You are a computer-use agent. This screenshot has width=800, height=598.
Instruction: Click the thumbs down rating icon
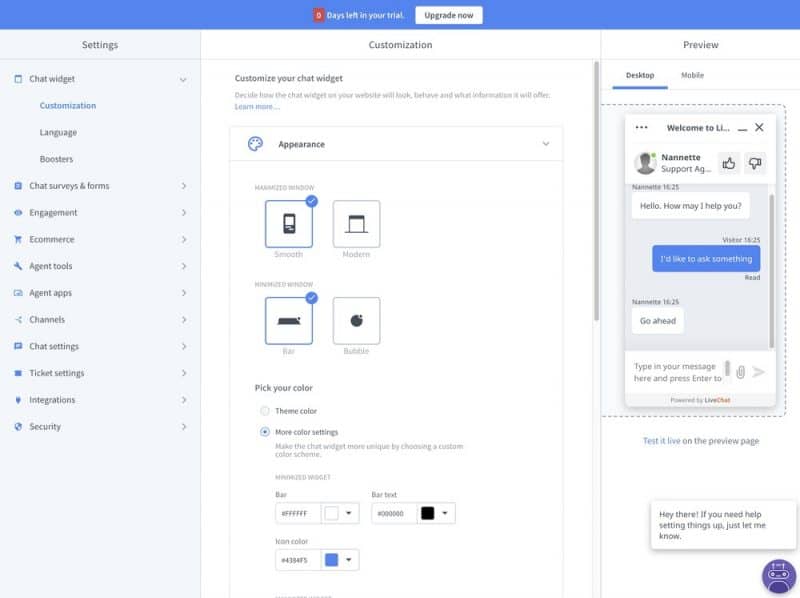[x=755, y=163]
